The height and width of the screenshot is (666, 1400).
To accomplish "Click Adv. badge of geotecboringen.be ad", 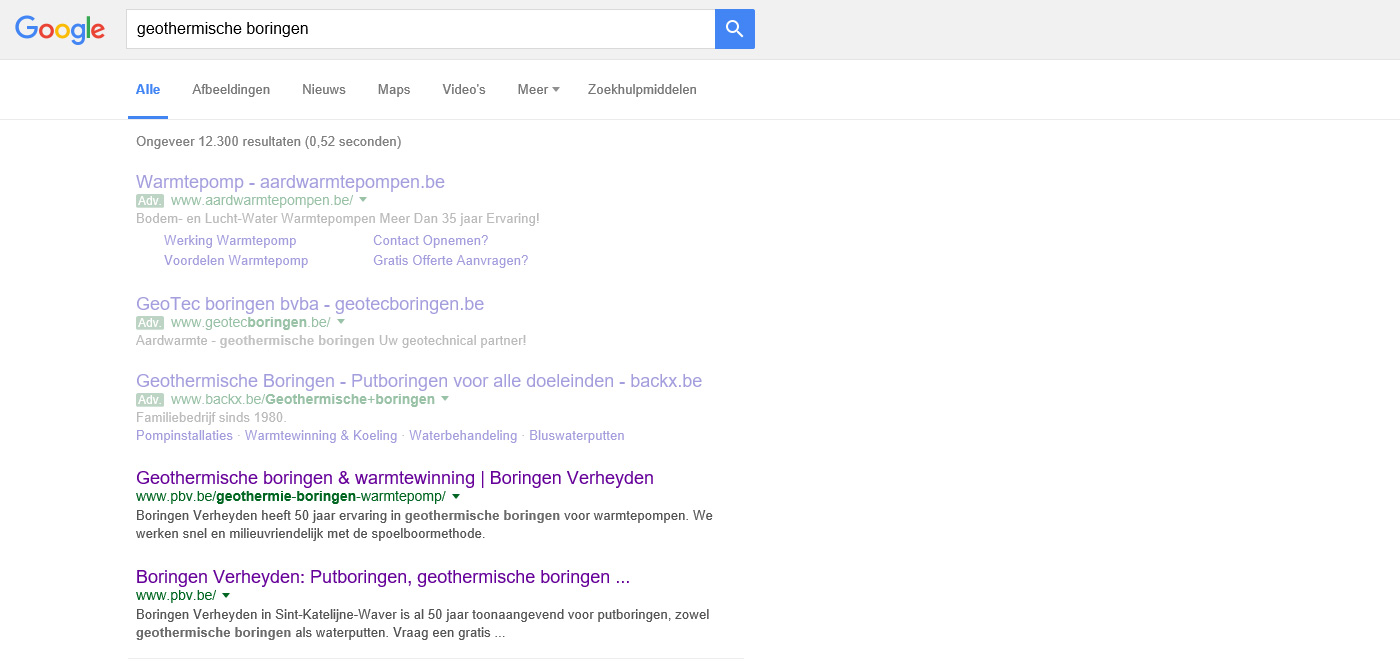I will click(150, 323).
